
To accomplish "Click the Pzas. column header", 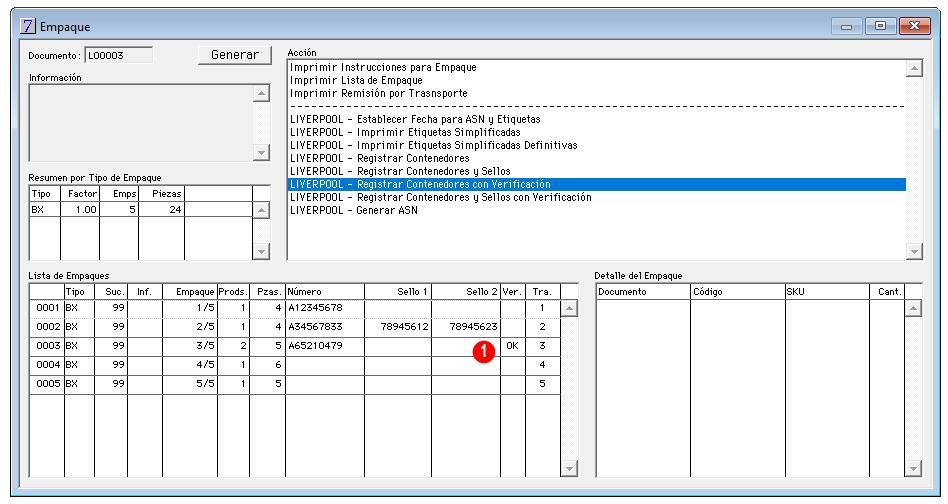I will tap(267, 292).
